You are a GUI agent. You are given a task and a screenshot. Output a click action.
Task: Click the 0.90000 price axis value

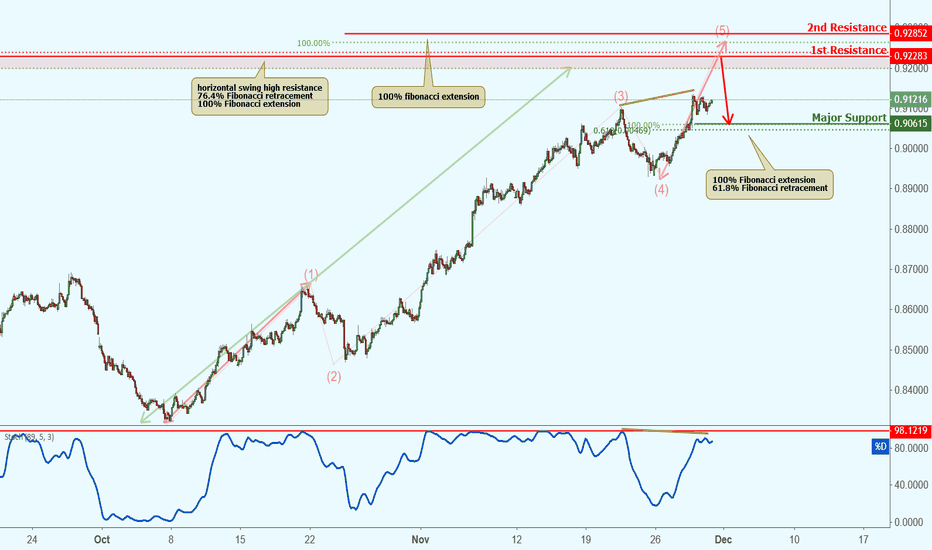click(x=911, y=148)
